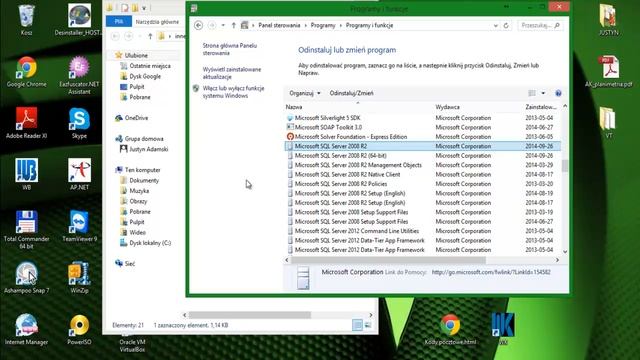
Task: Select Microsoft Silverlight 5 SDK row
Action: [x=422, y=118]
